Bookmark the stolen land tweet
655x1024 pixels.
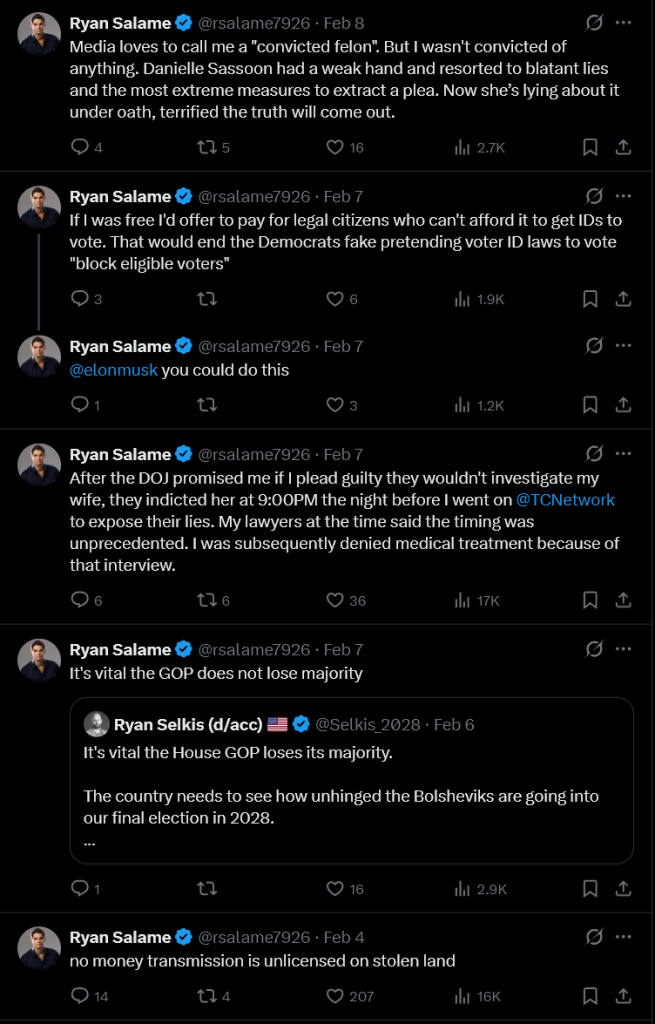point(589,996)
